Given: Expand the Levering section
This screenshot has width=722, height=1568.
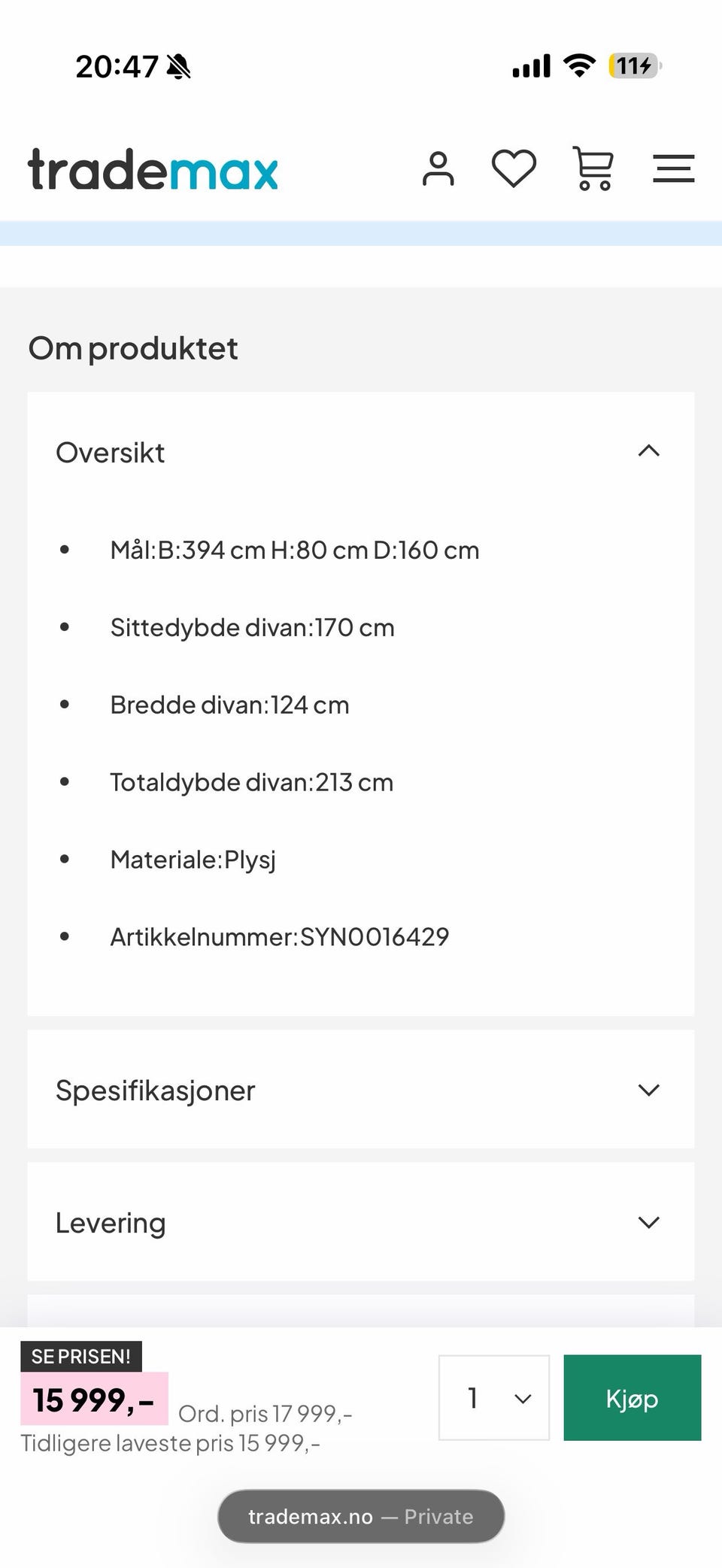Looking at the screenshot, I should click(360, 1222).
